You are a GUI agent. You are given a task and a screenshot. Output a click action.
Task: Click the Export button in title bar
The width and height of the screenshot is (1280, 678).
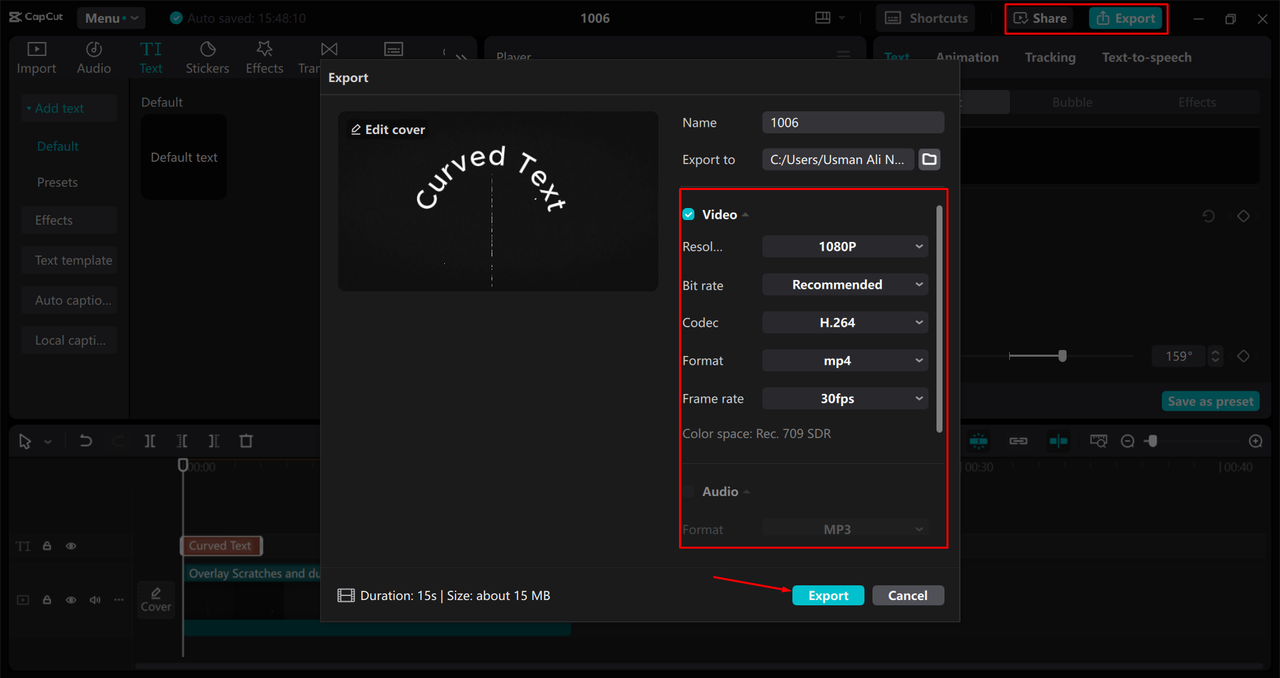1125,18
